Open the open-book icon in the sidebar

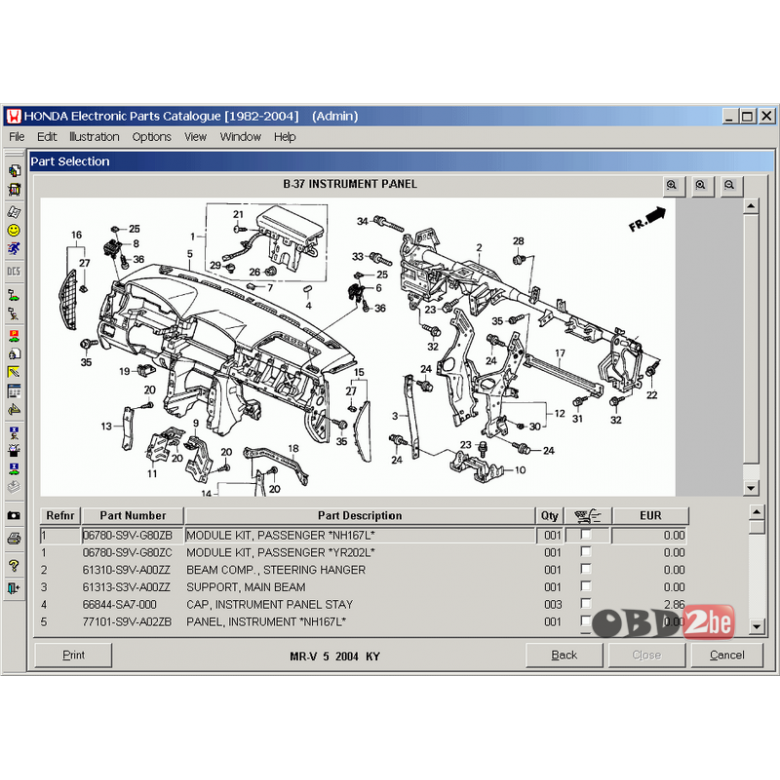tap(14, 211)
